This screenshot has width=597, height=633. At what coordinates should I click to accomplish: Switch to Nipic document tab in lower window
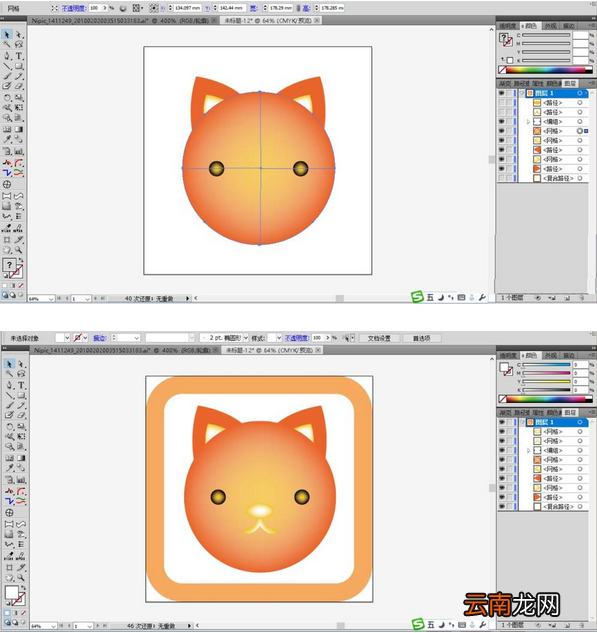(122, 350)
